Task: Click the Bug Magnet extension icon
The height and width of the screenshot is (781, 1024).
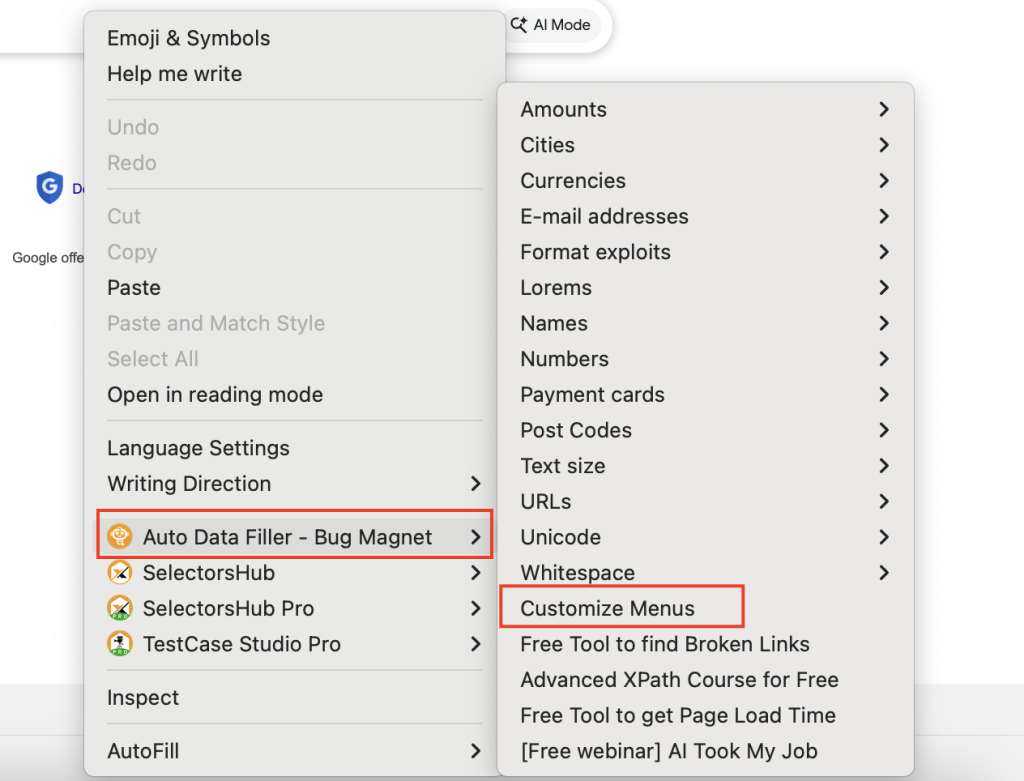Action: pyautogui.click(x=119, y=536)
